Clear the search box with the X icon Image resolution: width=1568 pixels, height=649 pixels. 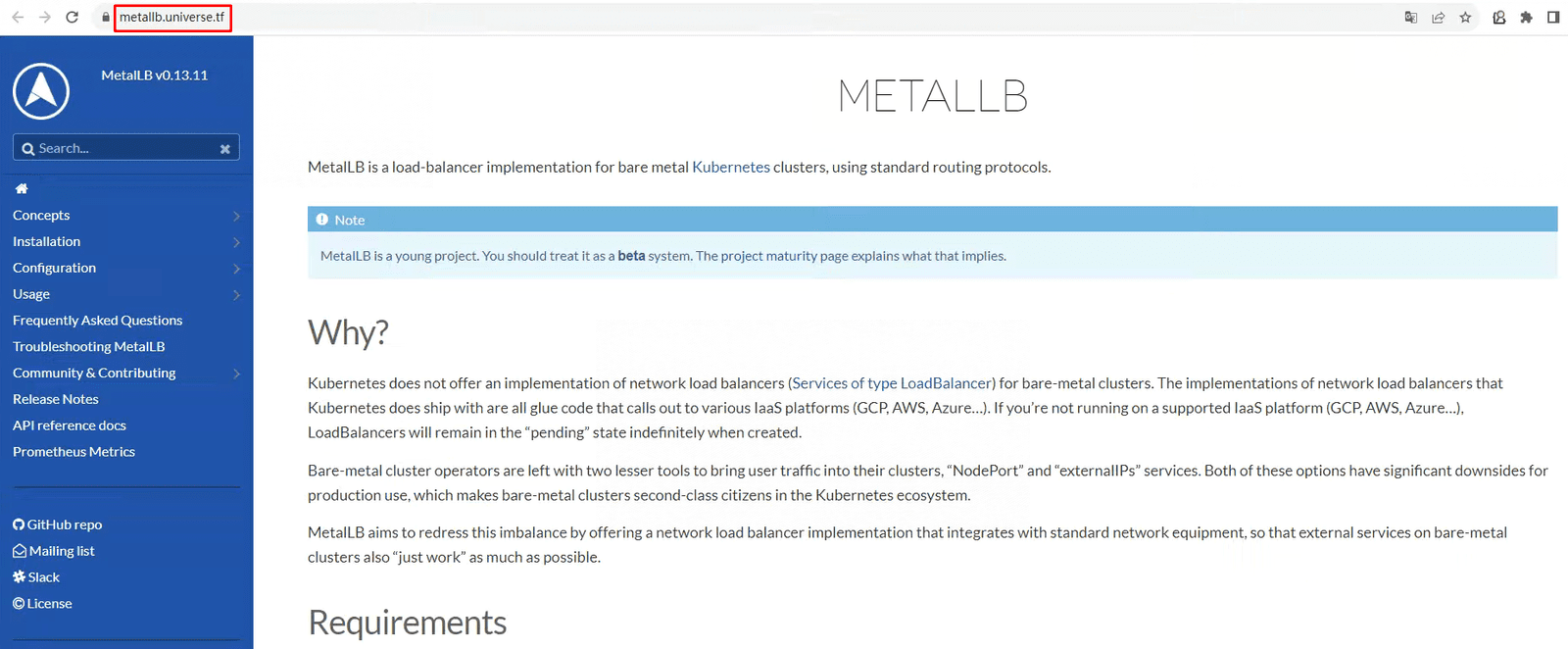[x=225, y=149]
